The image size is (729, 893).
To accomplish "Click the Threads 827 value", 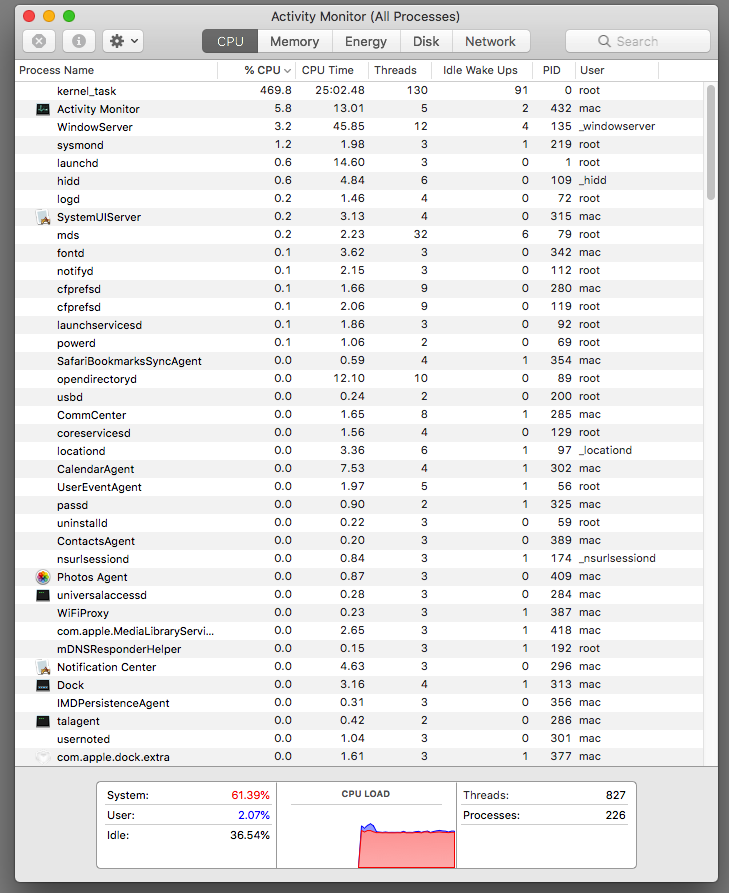I will point(616,795).
